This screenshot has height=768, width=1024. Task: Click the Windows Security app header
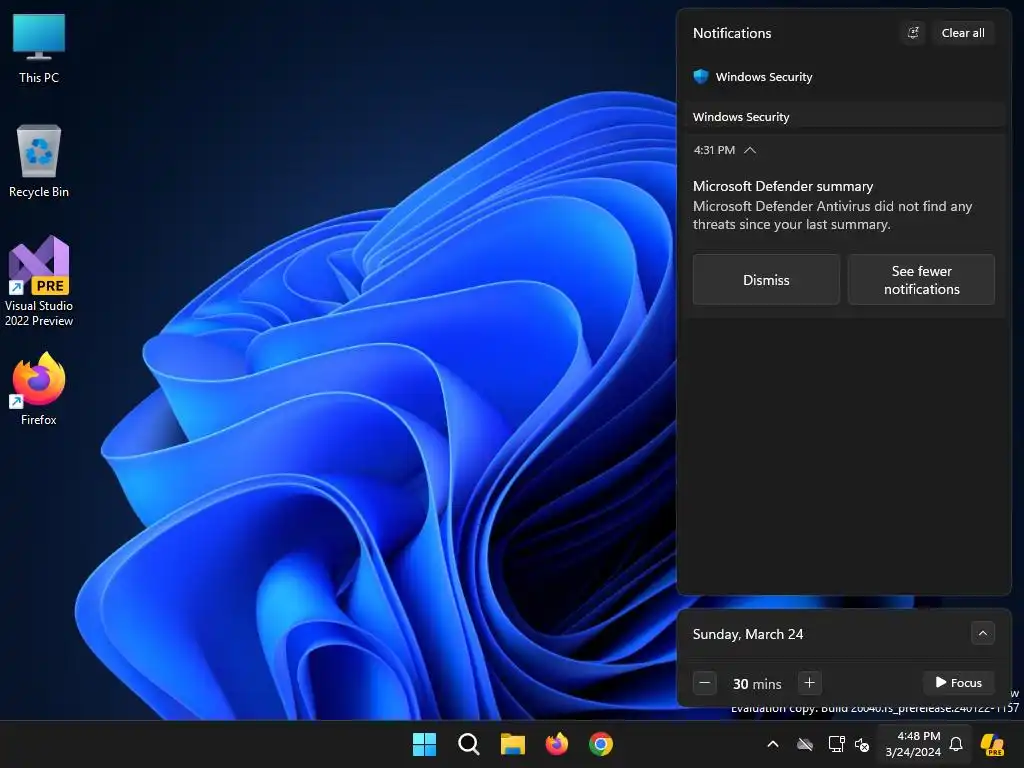click(764, 76)
